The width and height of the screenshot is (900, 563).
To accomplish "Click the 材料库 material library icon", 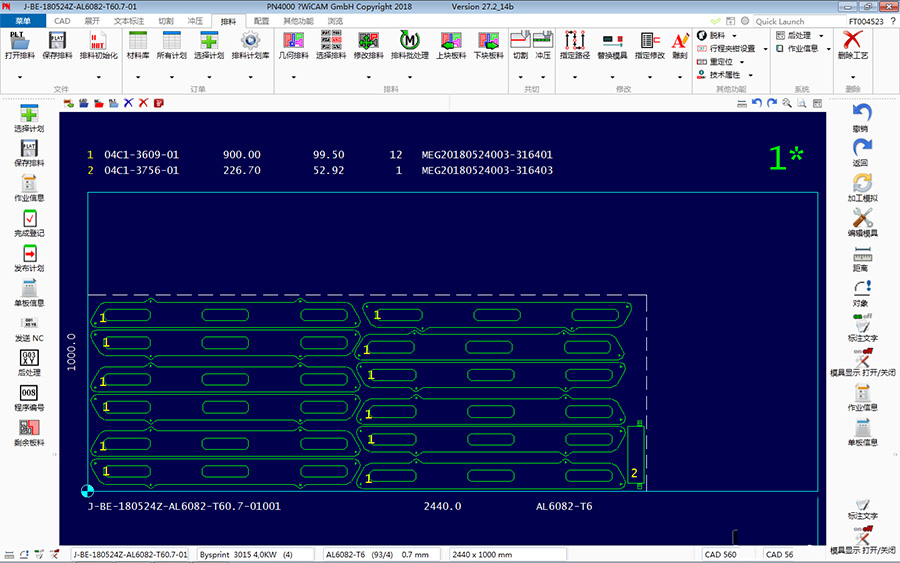I will click(x=138, y=41).
